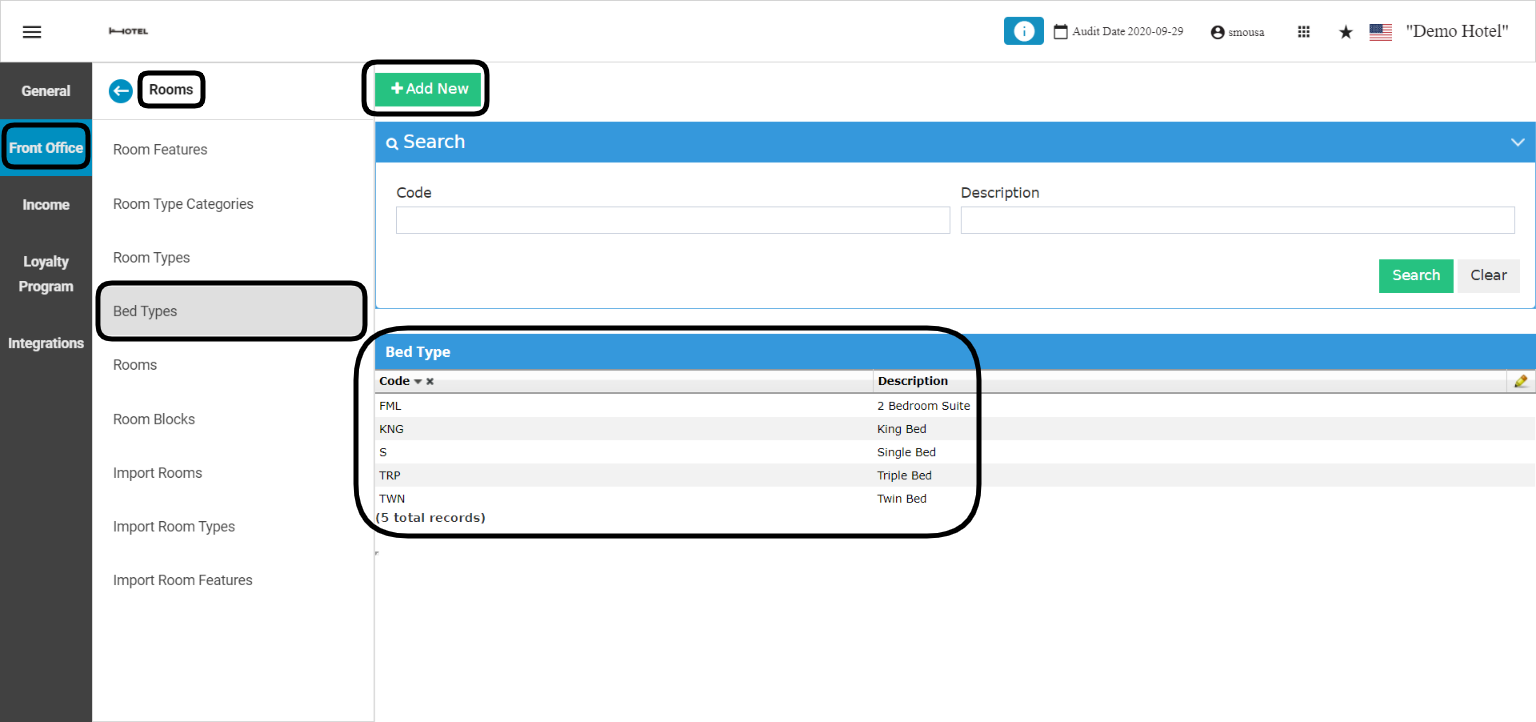Click the pencil edit icon in table header

[1521, 381]
